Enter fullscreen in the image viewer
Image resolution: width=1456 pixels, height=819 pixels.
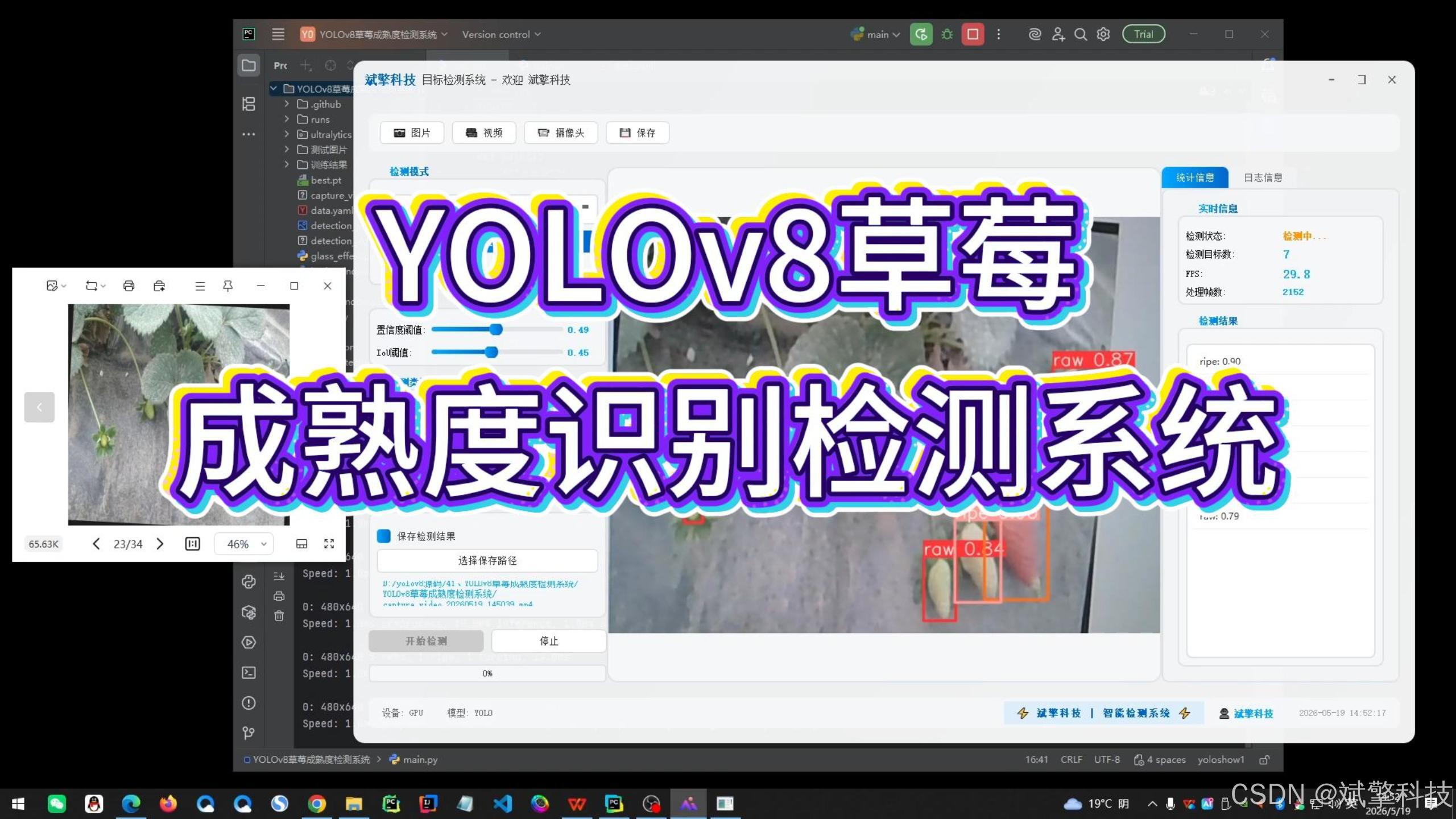coord(329,544)
